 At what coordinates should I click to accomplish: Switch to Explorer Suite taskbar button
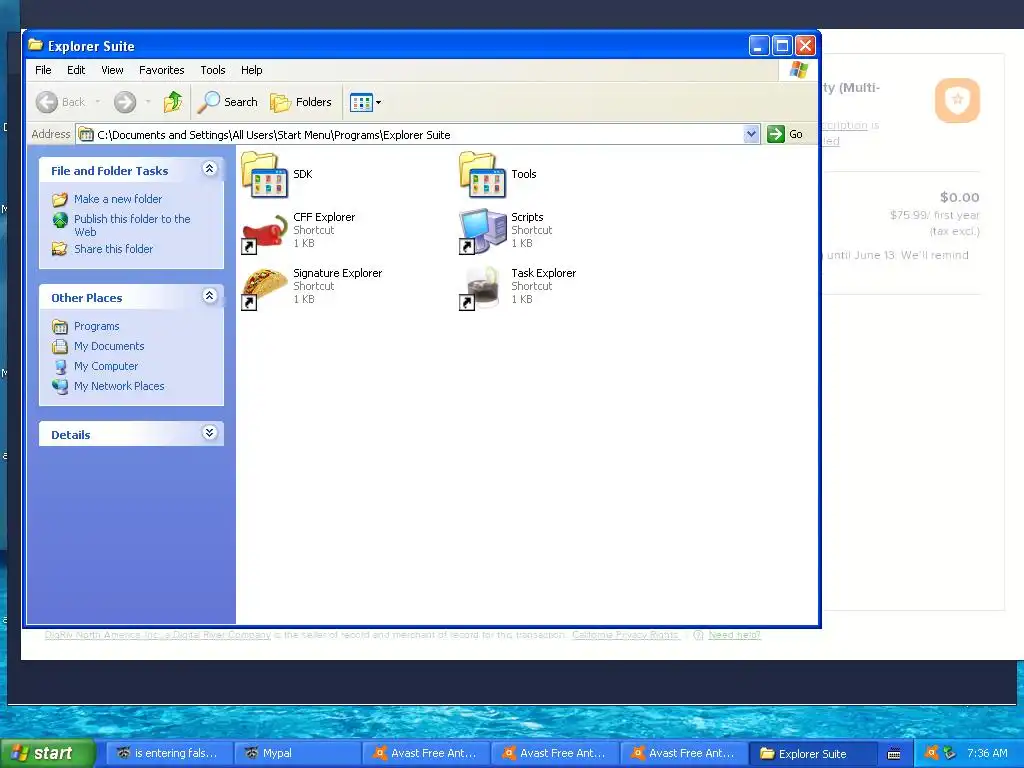click(x=812, y=753)
